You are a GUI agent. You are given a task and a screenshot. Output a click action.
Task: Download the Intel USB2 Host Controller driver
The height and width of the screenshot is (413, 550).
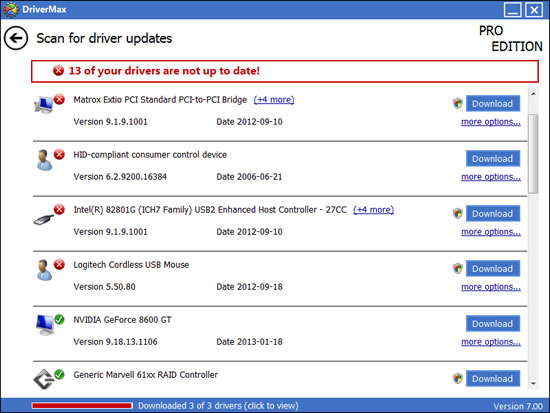[x=493, y=214]
